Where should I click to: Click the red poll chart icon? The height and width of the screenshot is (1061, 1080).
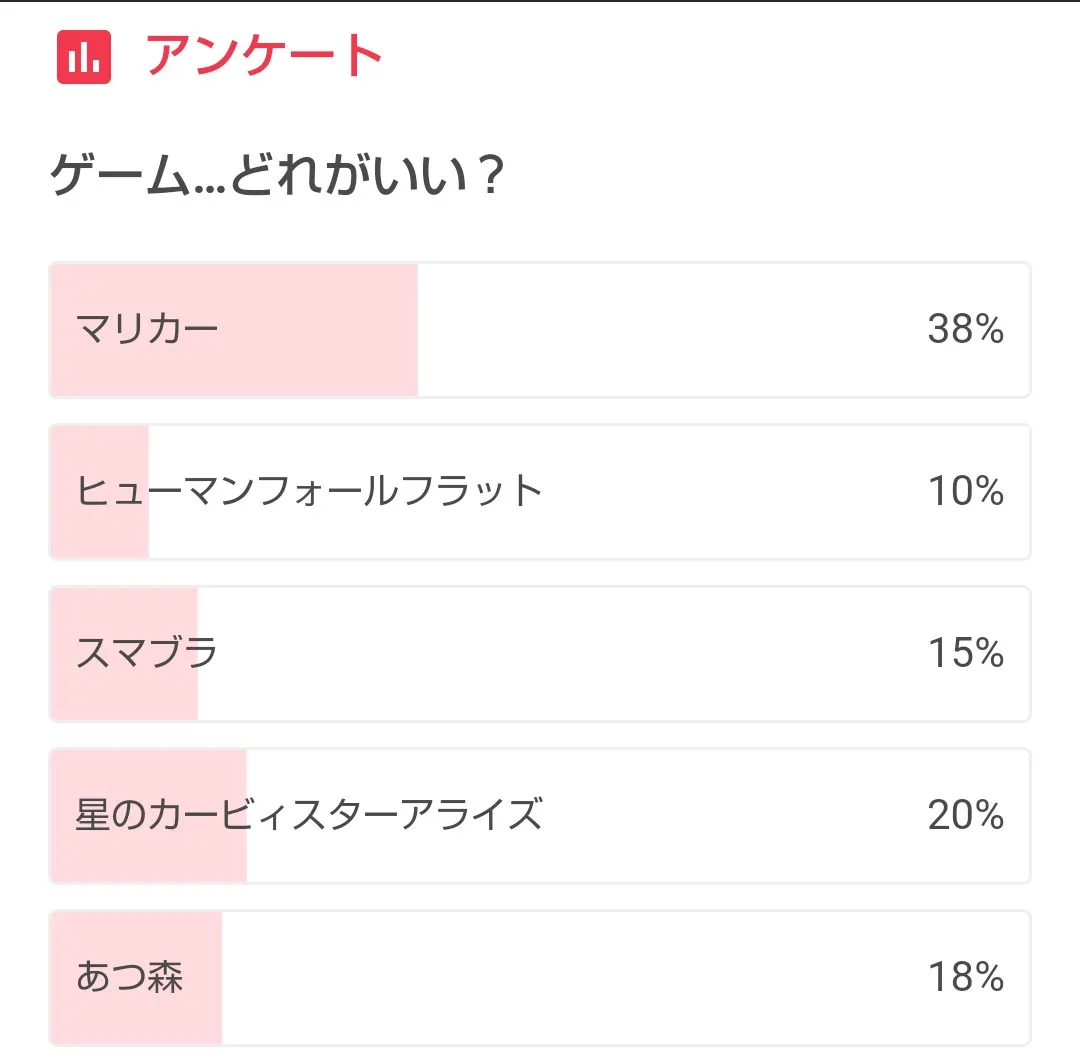click(x=83, y=57)
